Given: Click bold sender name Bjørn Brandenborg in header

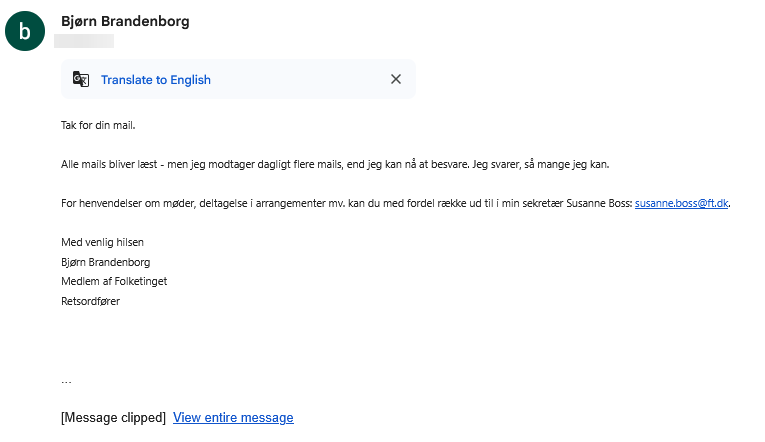Looking at the screenshot, I should pyautogui.click(x=125, y=21).
